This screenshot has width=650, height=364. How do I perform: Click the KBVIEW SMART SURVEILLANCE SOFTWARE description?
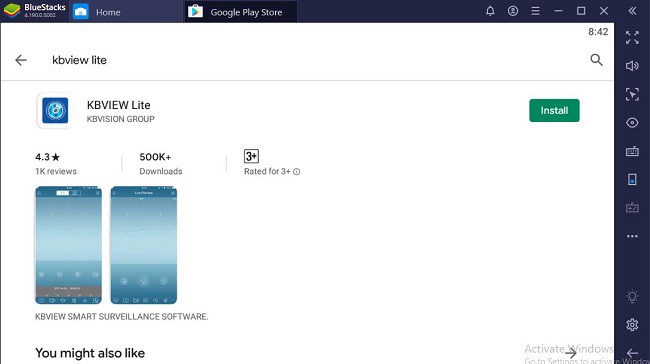pyautogui.click(x=121, y=317)
